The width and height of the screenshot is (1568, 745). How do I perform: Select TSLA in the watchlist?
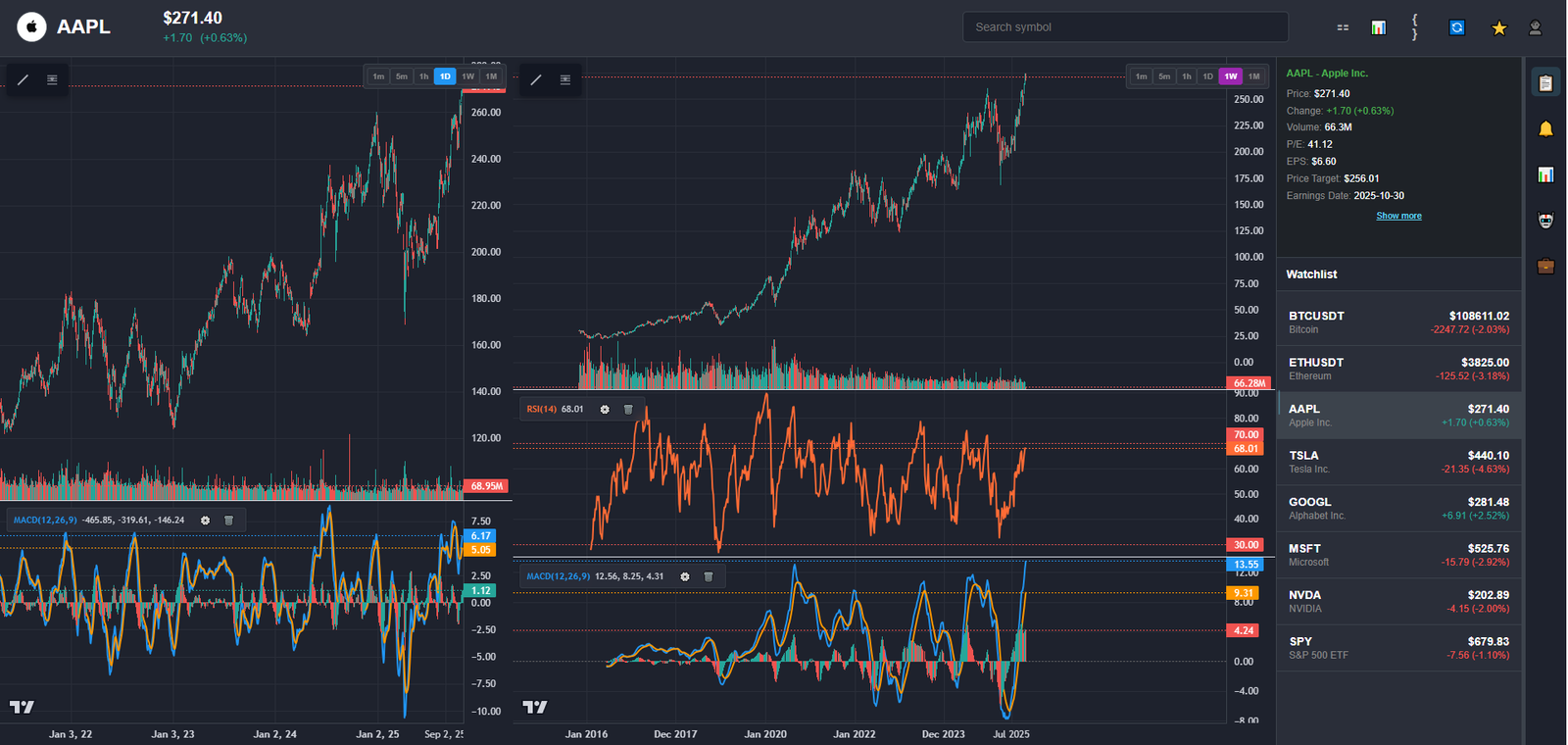tap(1398, 462)
